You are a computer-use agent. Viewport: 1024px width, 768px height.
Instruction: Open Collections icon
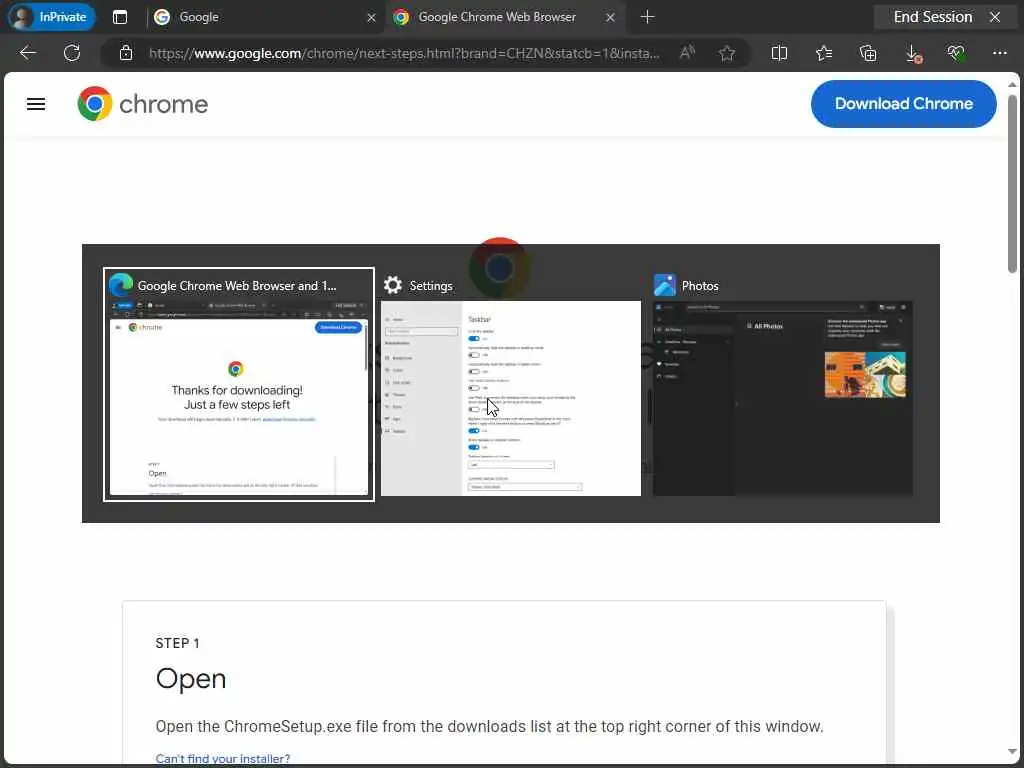868,53
